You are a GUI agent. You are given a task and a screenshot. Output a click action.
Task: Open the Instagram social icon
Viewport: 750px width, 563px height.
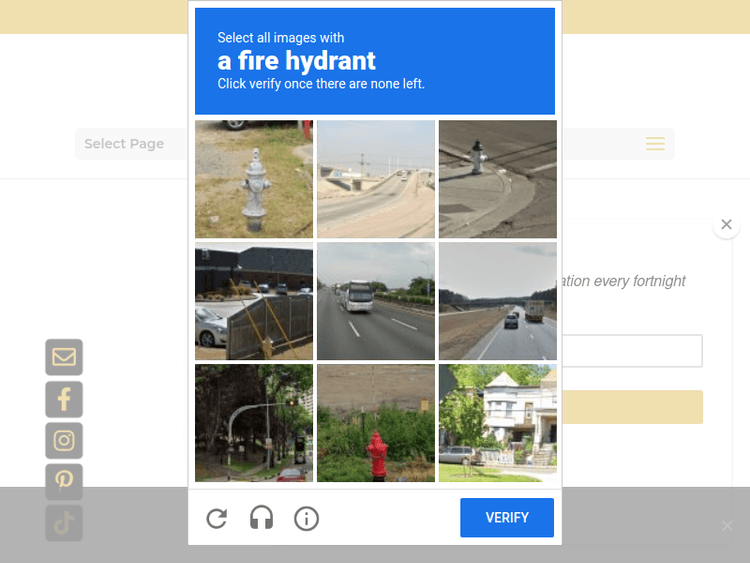point(64,440)
